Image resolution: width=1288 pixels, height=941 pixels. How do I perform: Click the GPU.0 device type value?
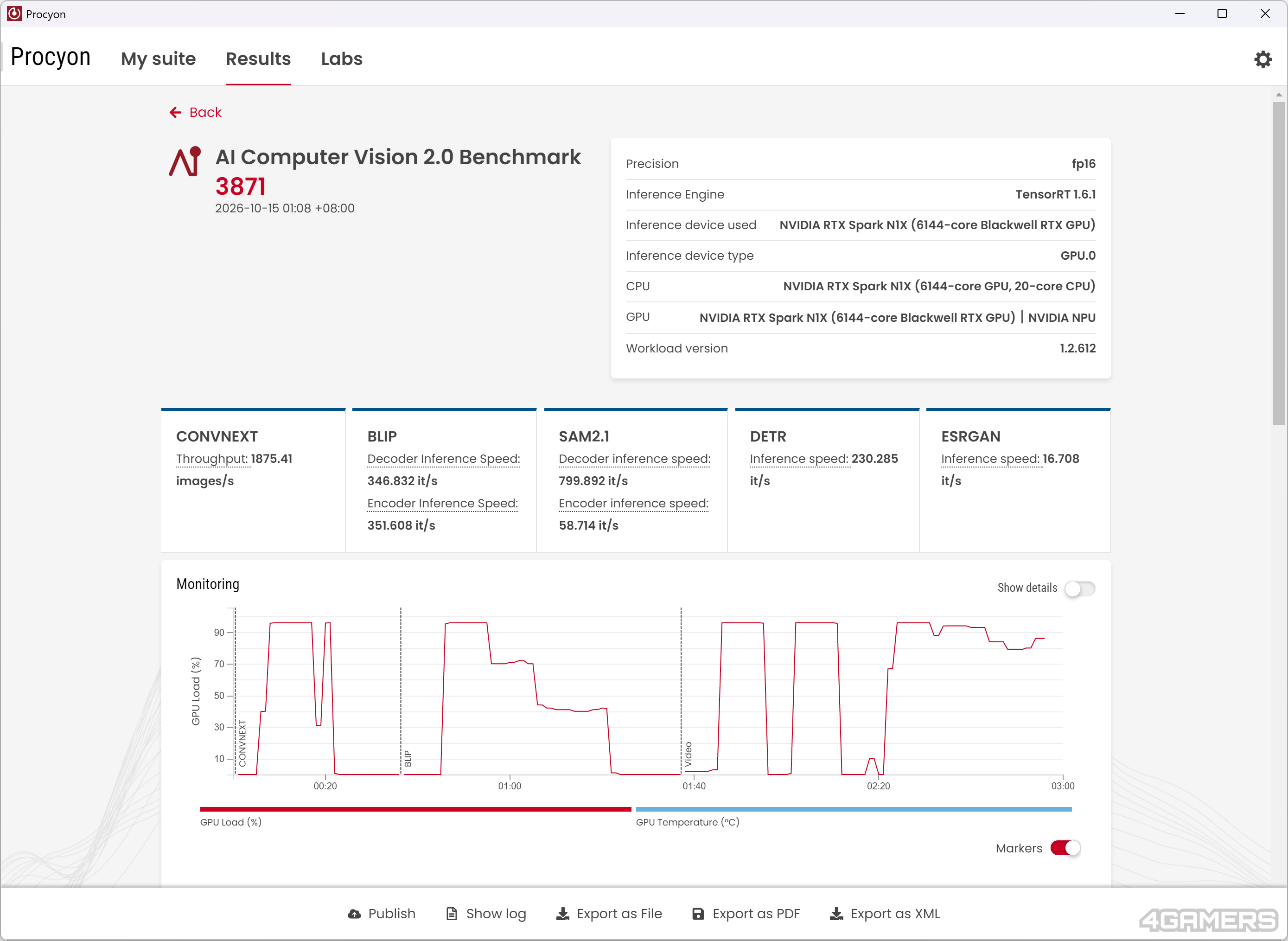coord(1078,256)
